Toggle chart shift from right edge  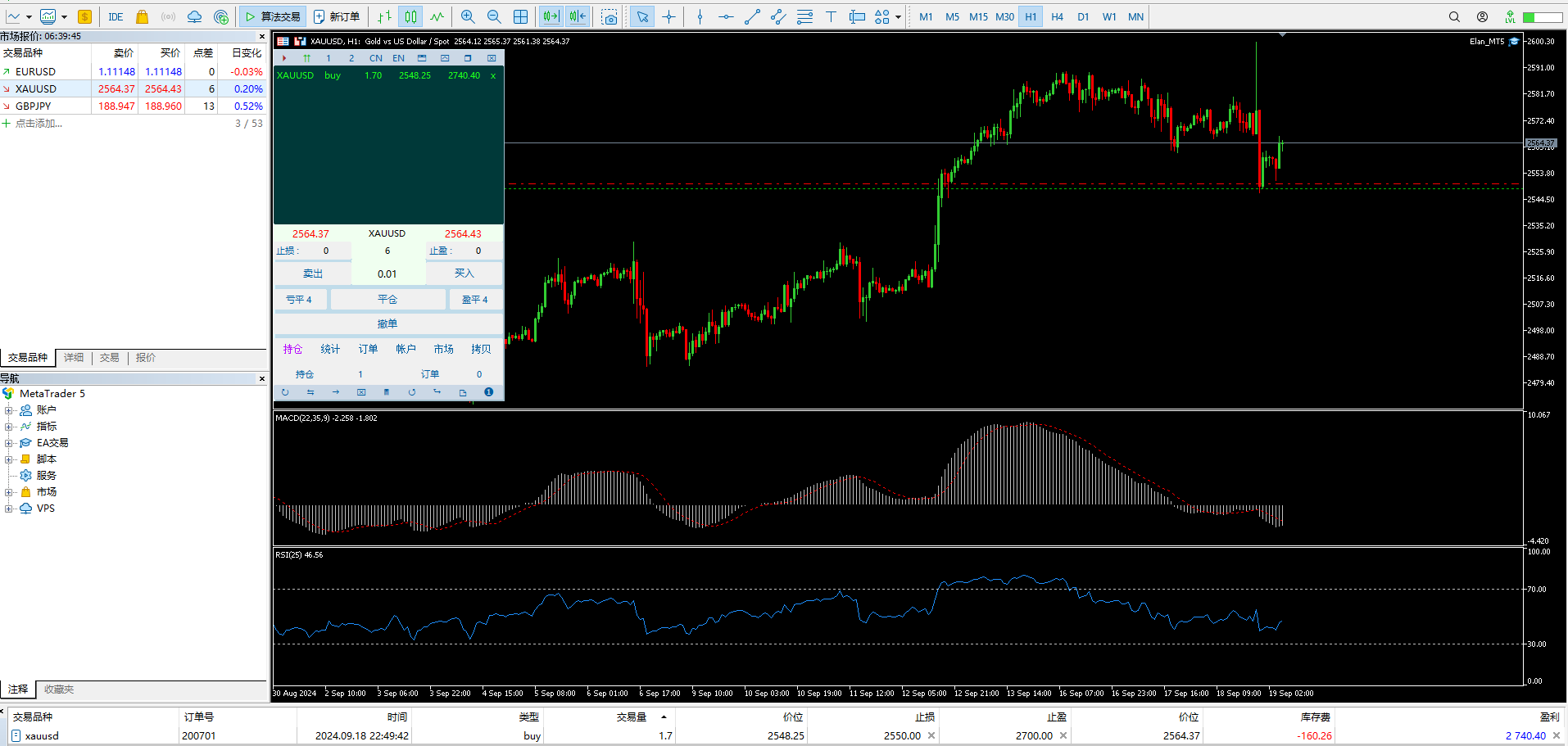point(578,16)
